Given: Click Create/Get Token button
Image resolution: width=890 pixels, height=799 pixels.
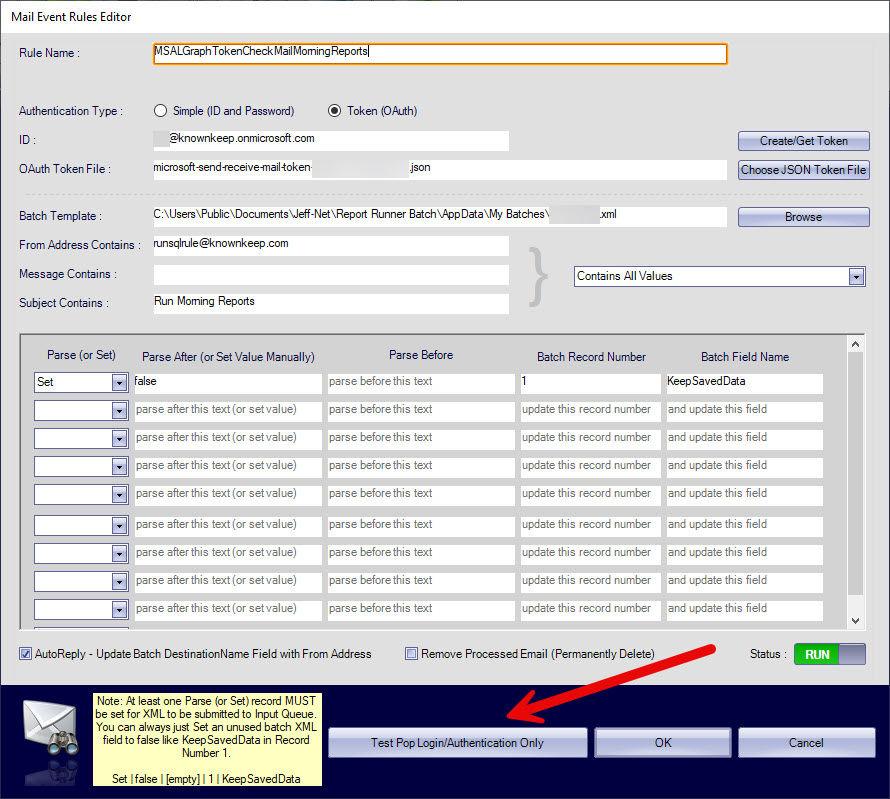Looking at the screenshot, I should [x=803, y=141].
